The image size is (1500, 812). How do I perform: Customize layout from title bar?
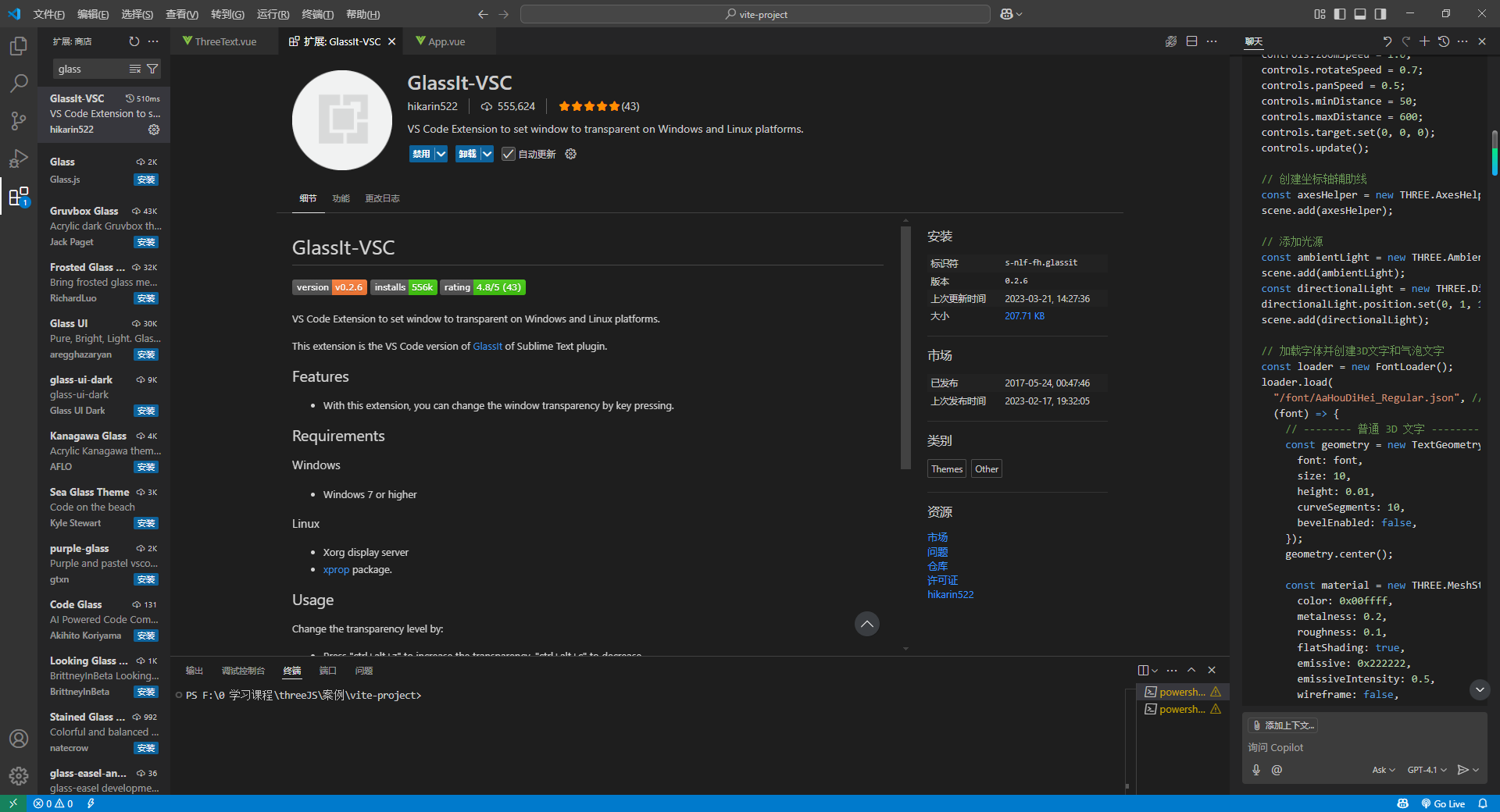click(x=1320, y=14)
